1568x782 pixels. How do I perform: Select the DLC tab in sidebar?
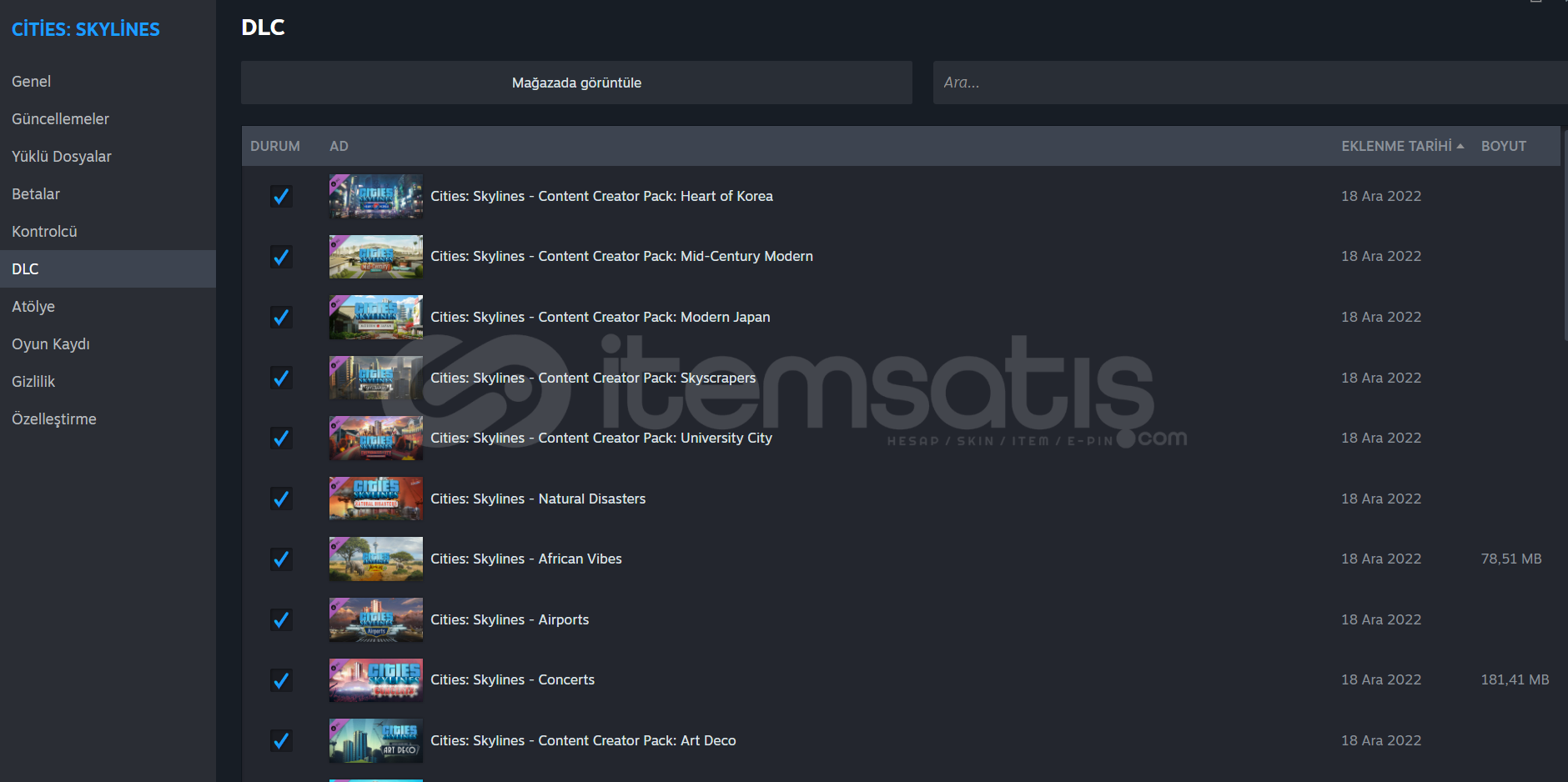[x=108, y=269]
